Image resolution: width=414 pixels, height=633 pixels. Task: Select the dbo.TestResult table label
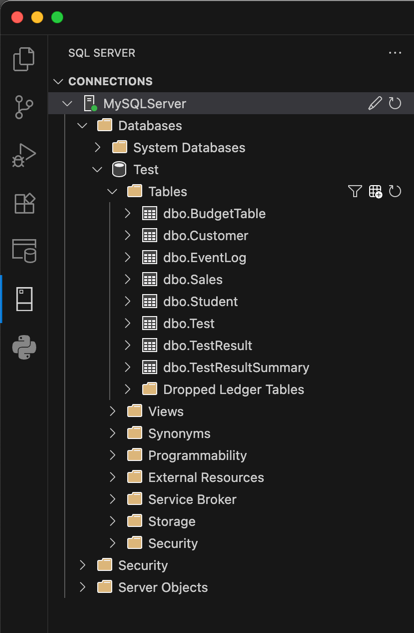(x=207, y=346)
